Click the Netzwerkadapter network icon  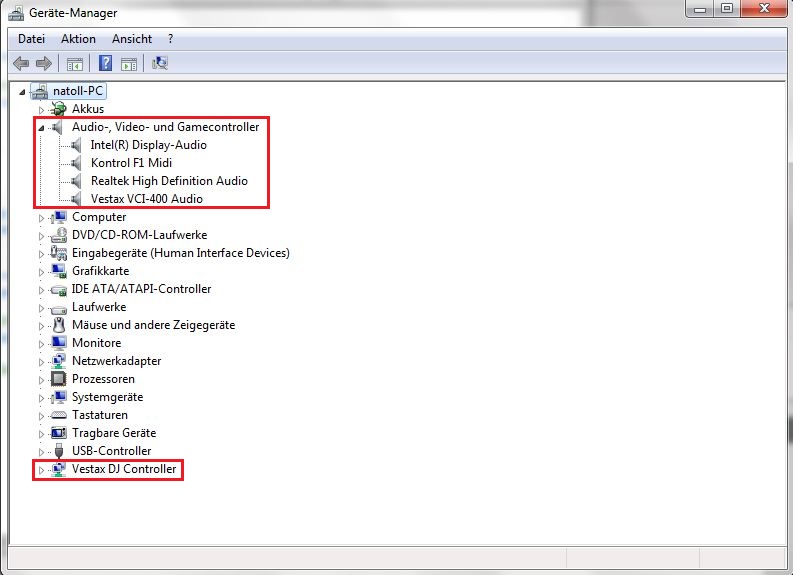[59, 361]
